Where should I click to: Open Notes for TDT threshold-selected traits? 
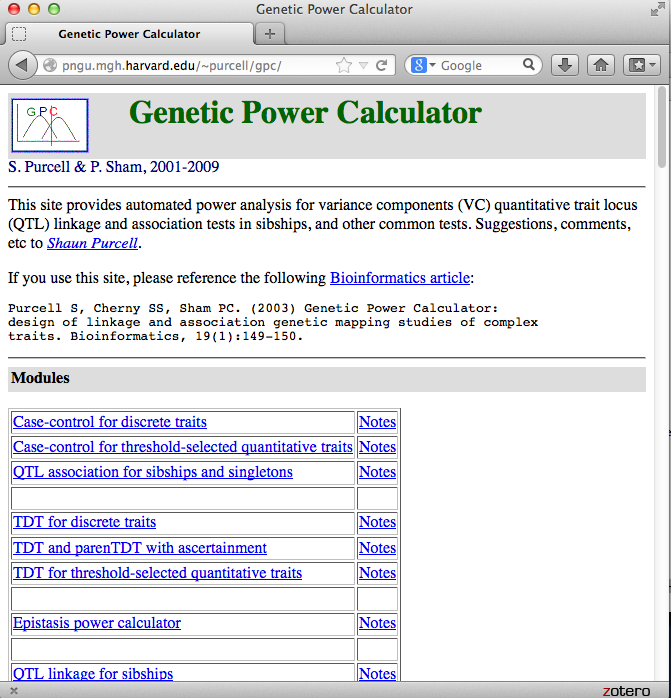coord(377,573)
